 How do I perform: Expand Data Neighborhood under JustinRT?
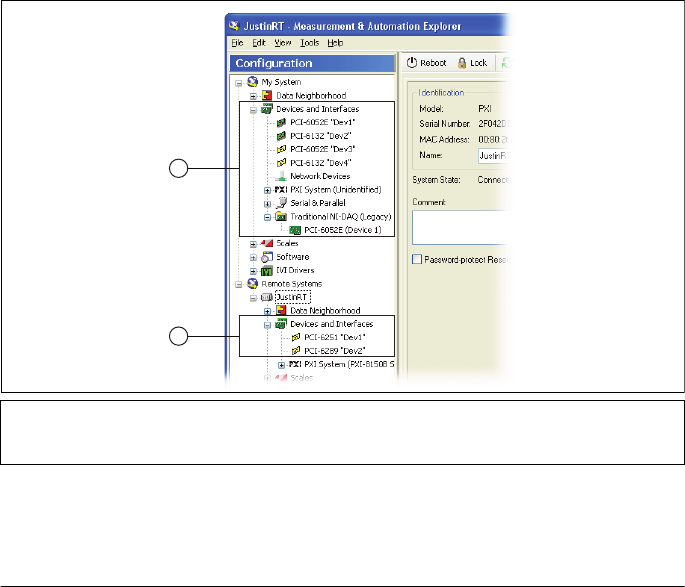267,311
